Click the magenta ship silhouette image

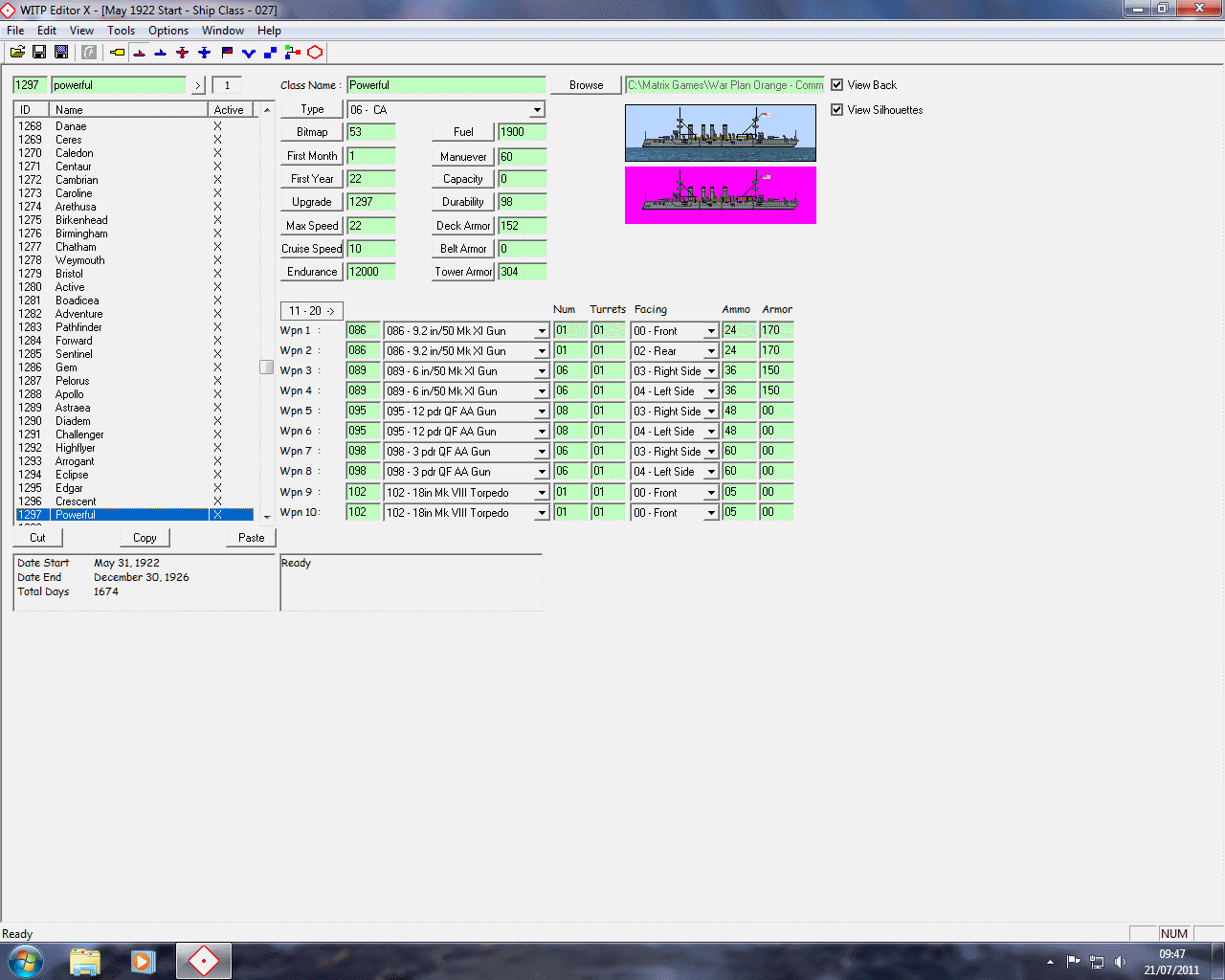click(720, 195)
